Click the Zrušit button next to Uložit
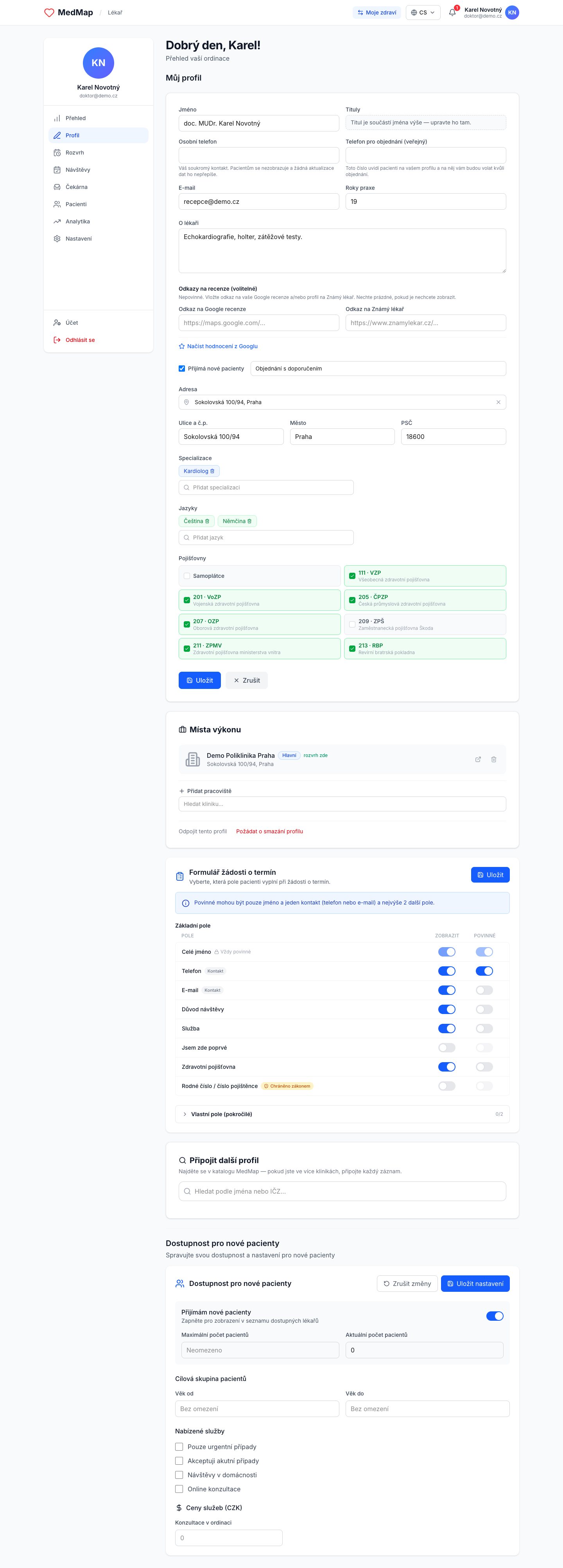The image size is (563, 1568). pyautogui.click(x=247, y=680)
